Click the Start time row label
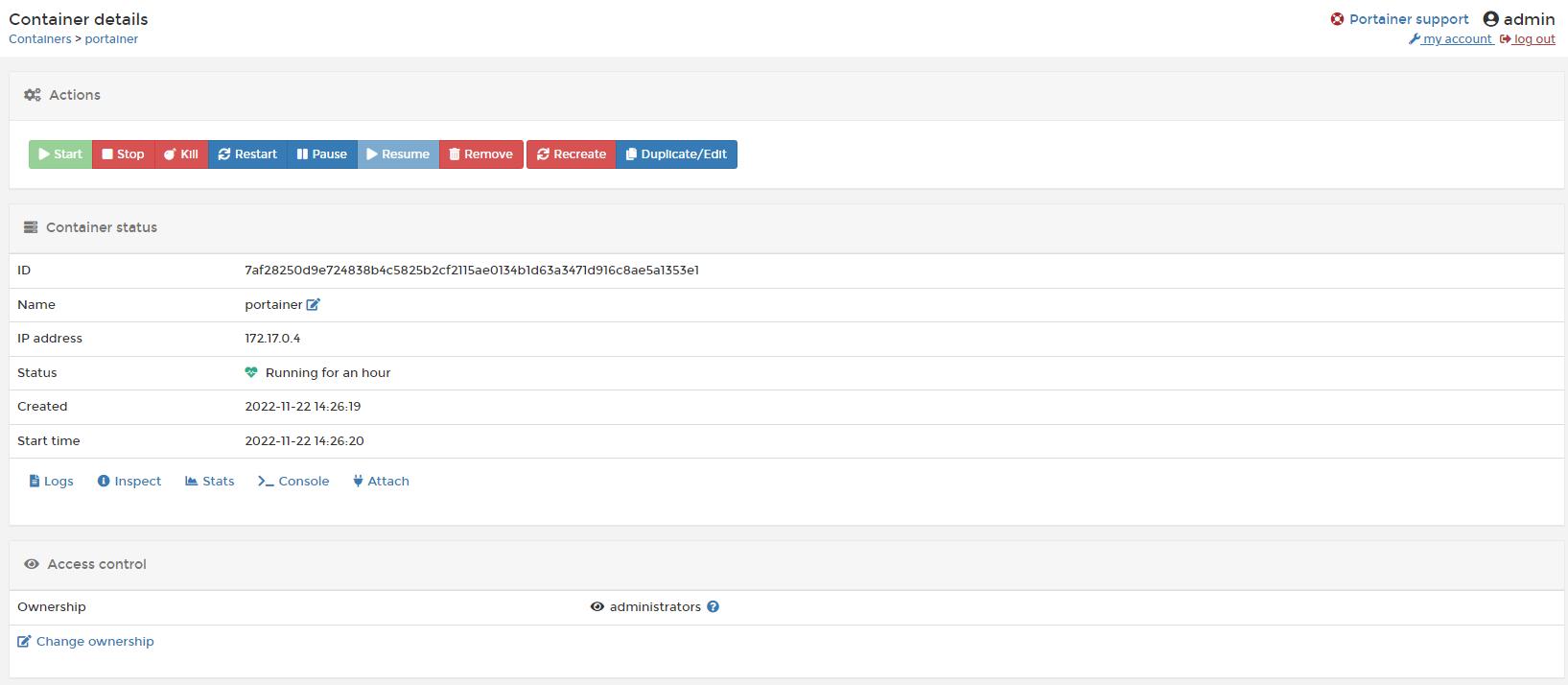The height and width of the screenshot is (685, 1568). point(49,441)
